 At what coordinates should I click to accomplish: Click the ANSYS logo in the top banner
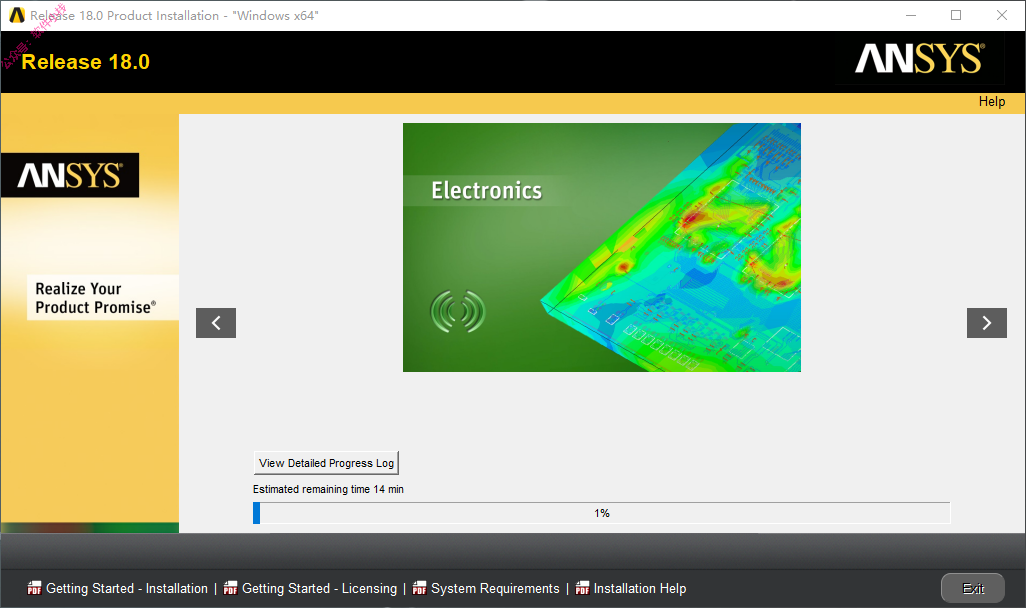coord(919,58)
